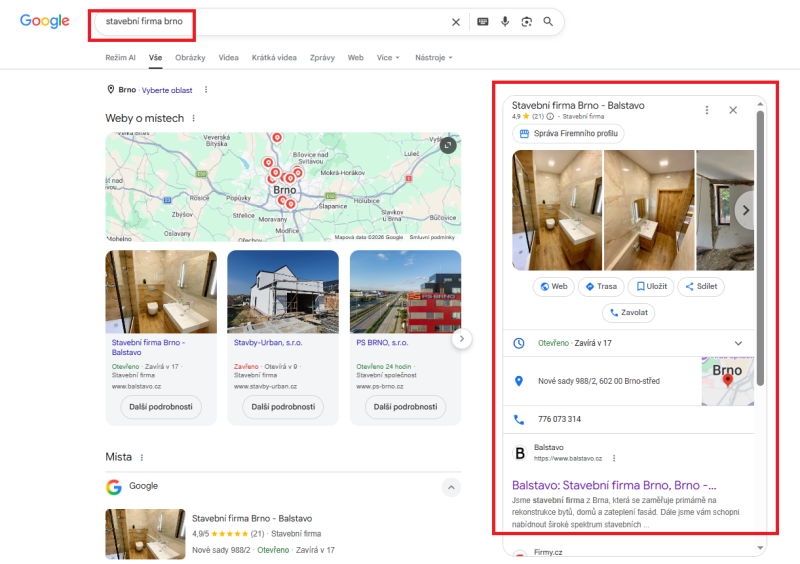Click www.stavby-urban.cz URL text
The width and height of the screenshot is (800, 564).
(265, 386)
